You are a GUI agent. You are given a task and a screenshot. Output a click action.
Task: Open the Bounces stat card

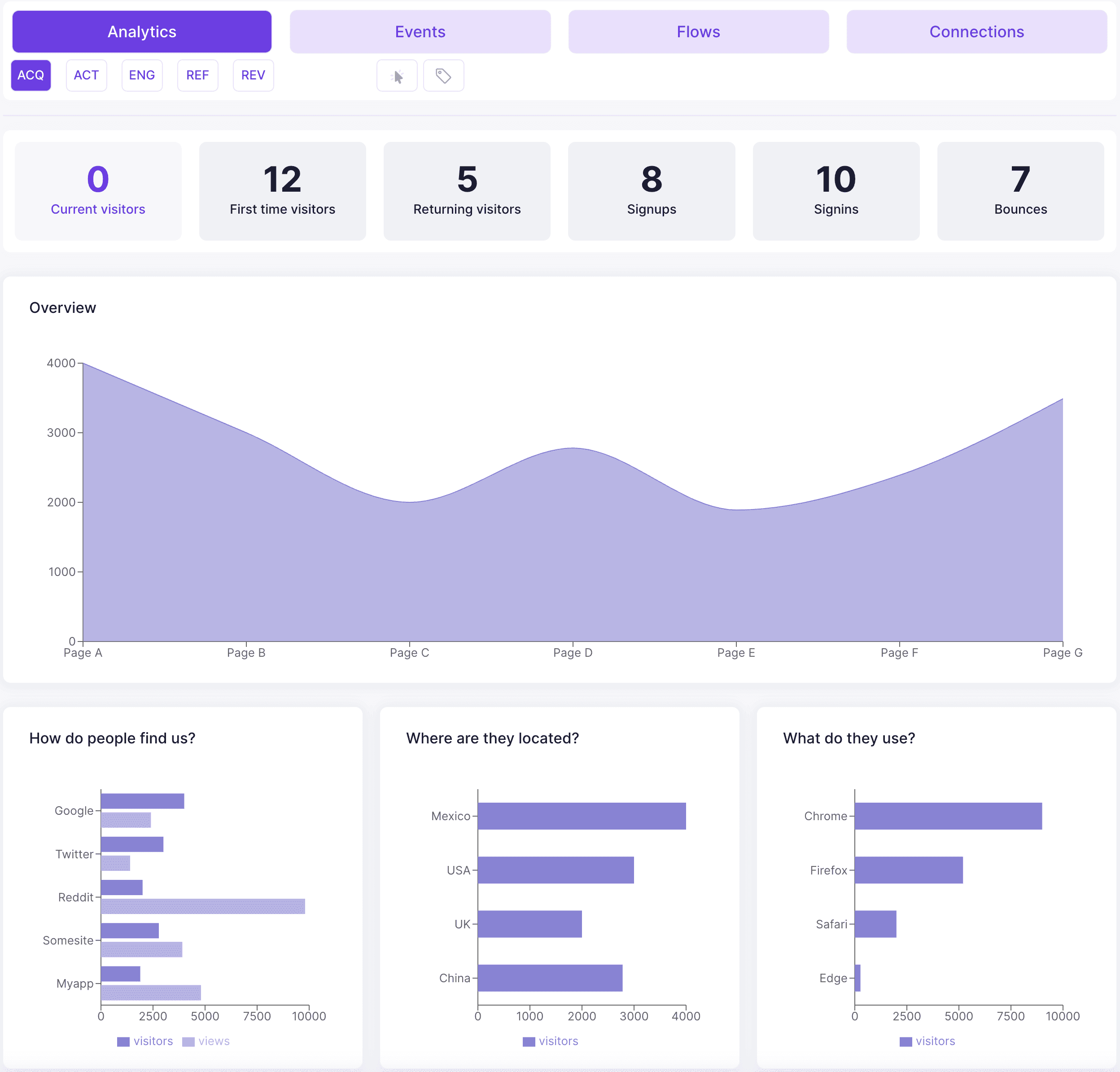click(1020, 191)
